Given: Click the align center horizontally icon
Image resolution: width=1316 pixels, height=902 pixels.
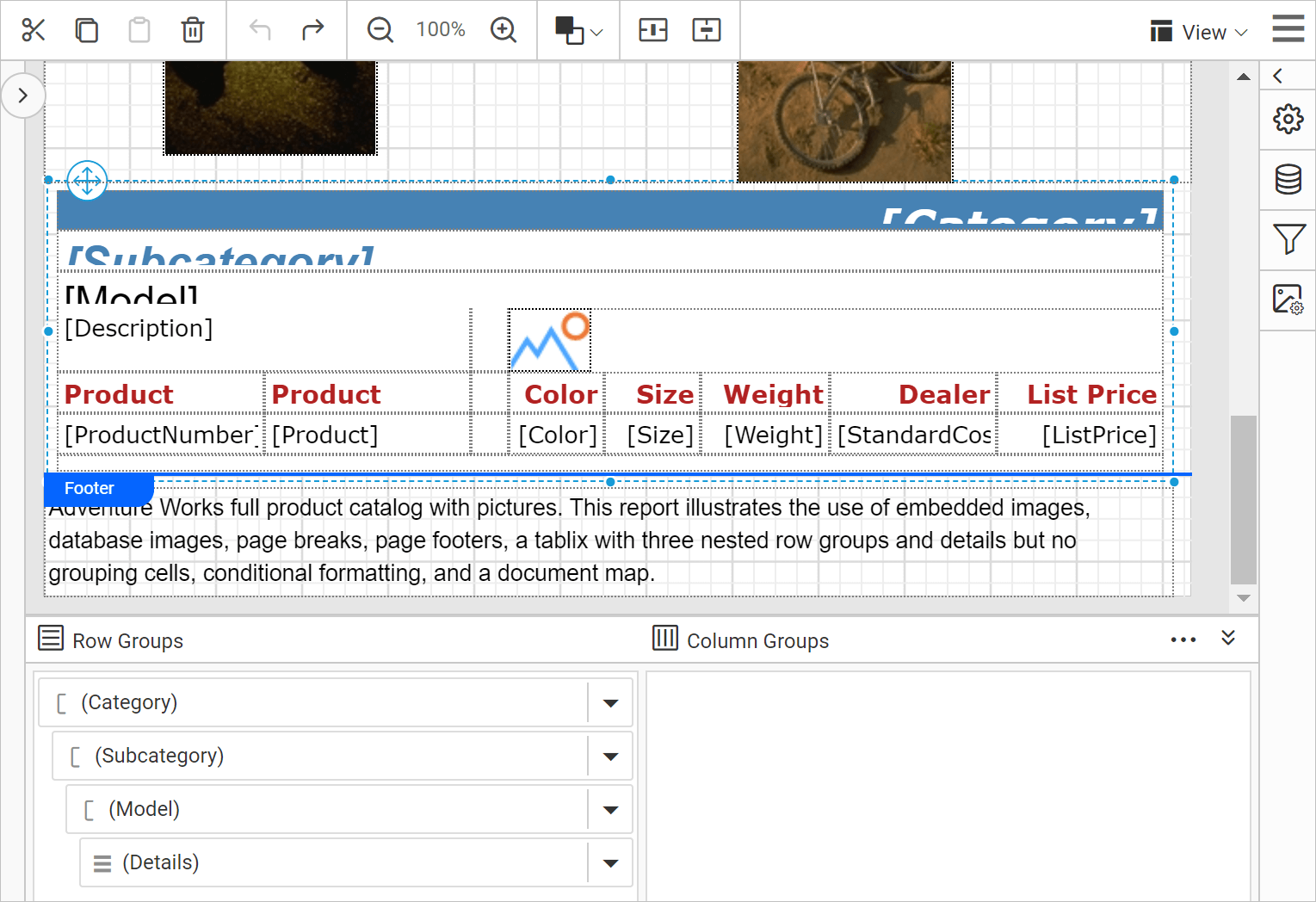Looking at the screenshot, I should 653,30.
